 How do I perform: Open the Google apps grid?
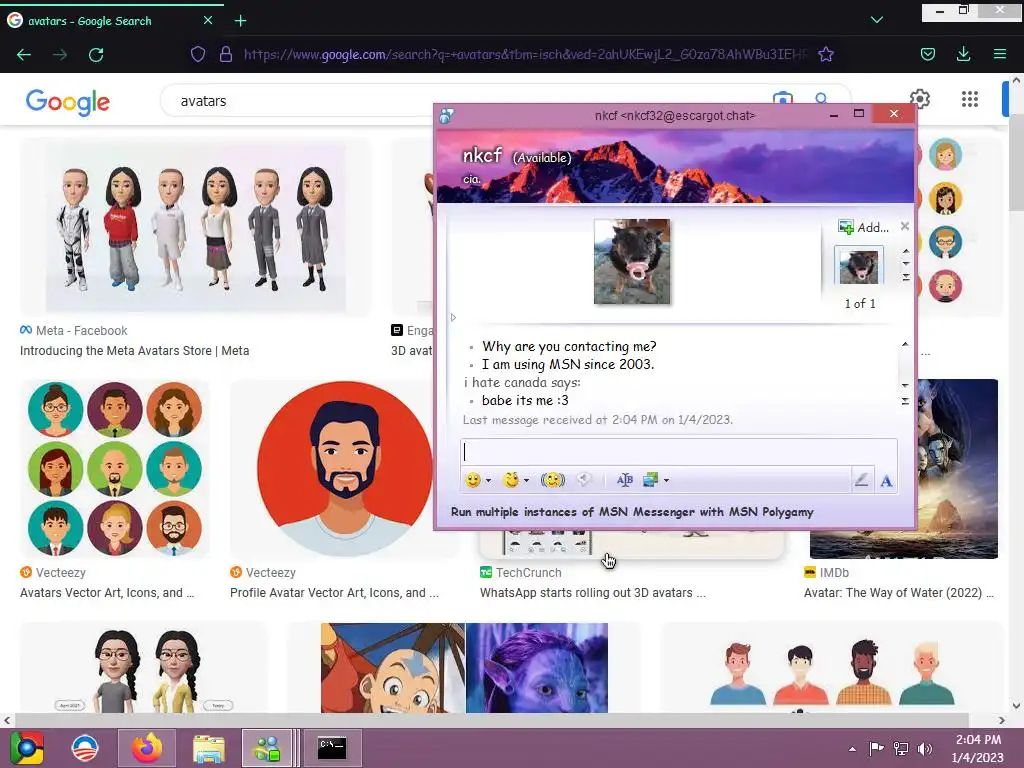tap(970, 99)
